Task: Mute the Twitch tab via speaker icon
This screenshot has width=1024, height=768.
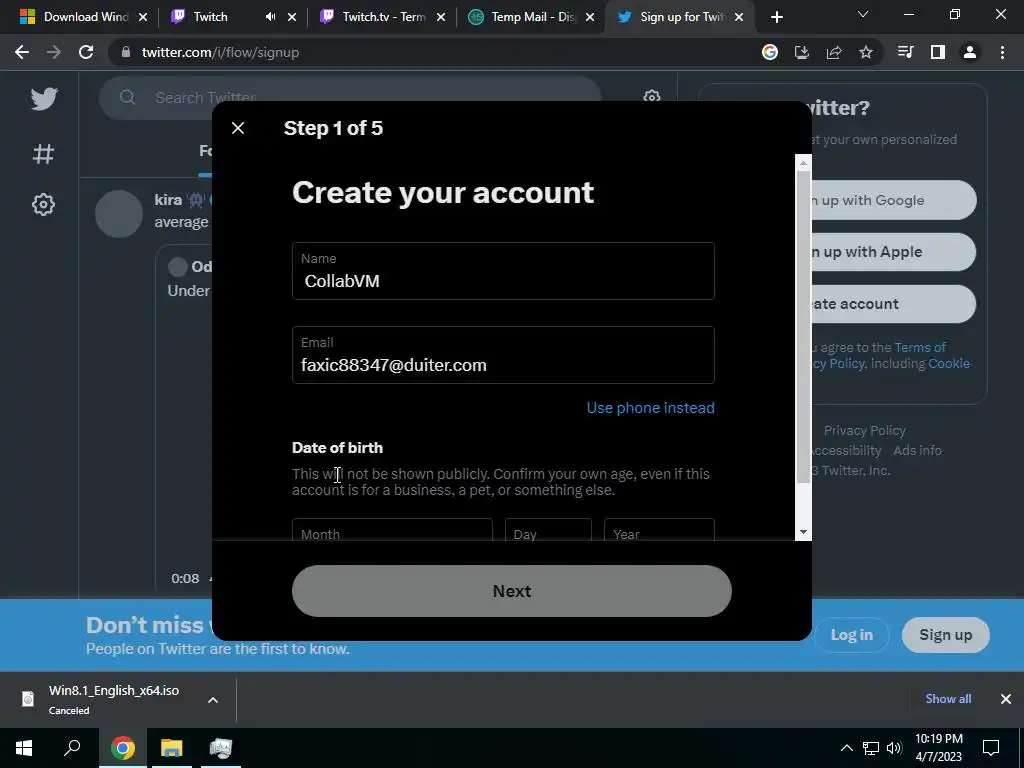Action: coord(270,17)
